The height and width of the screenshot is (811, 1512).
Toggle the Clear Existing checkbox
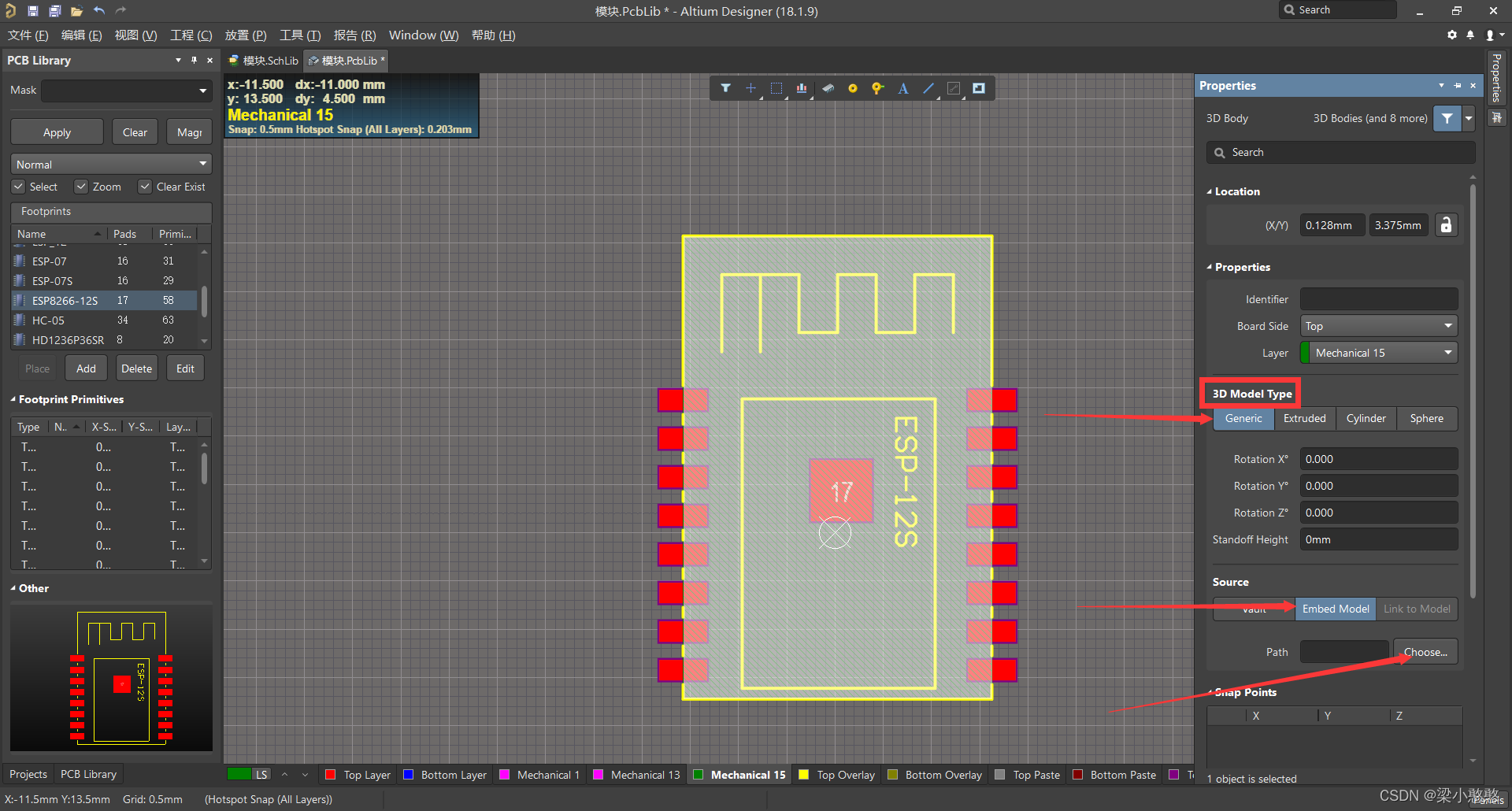(x=145, y=187)
